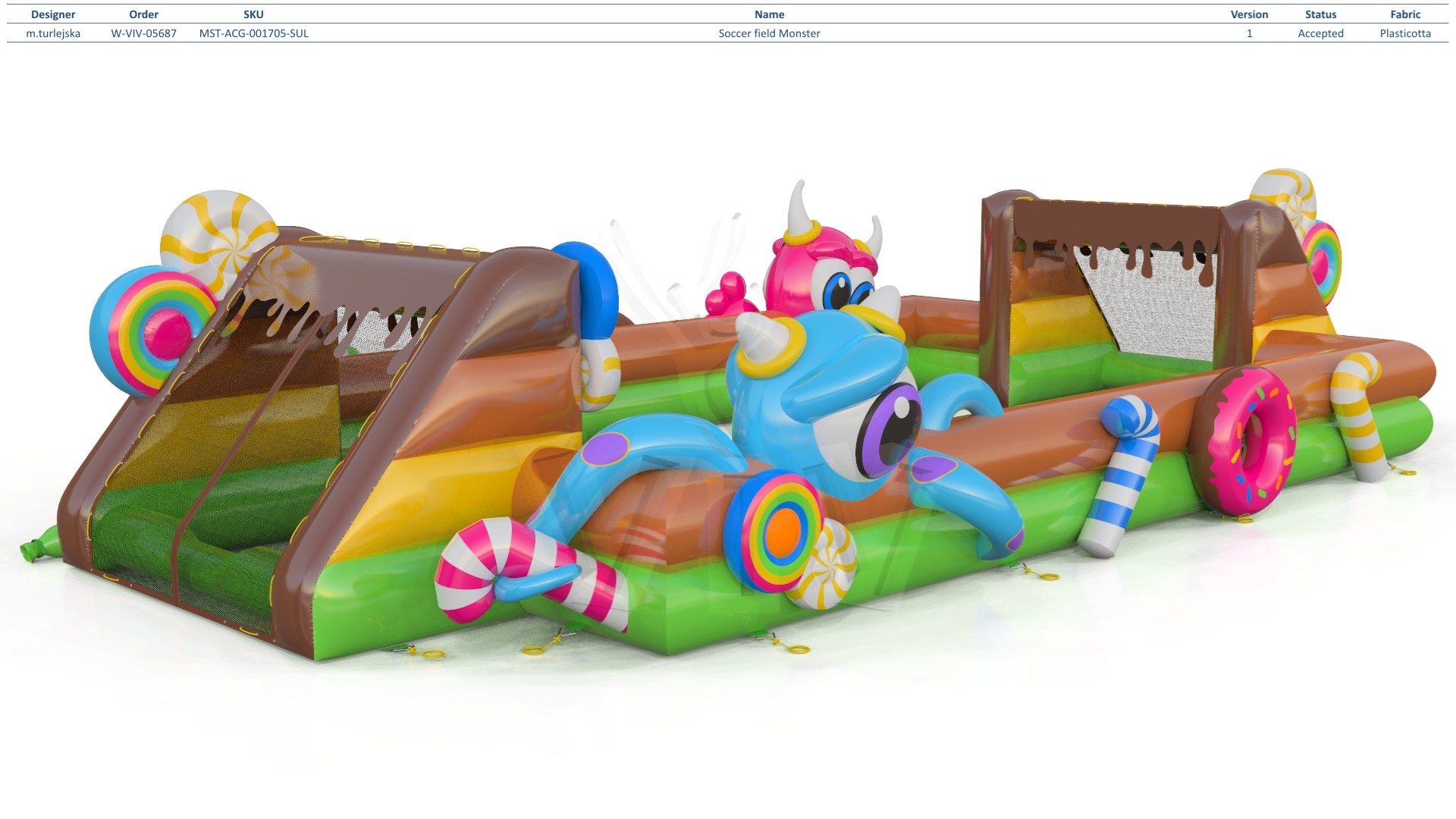
Task: Select SKU value MST-ACG-001705-SUL
Action: [253, 33]
